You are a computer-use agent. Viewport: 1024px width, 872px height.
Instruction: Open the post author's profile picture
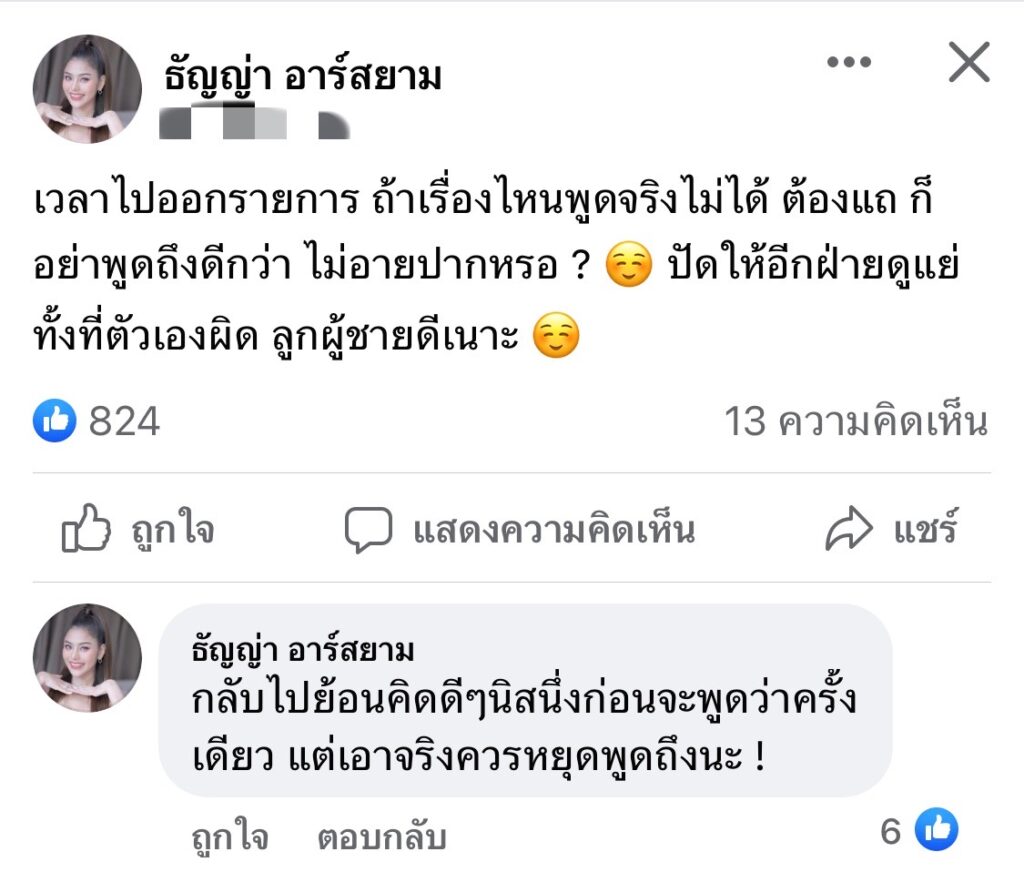[x=87, y=89]
